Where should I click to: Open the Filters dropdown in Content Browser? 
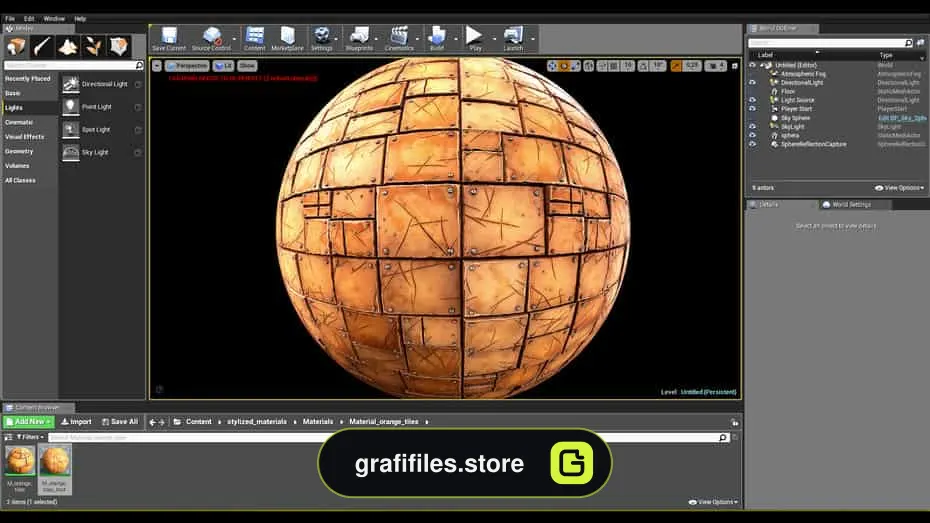(x=30, y=437)
